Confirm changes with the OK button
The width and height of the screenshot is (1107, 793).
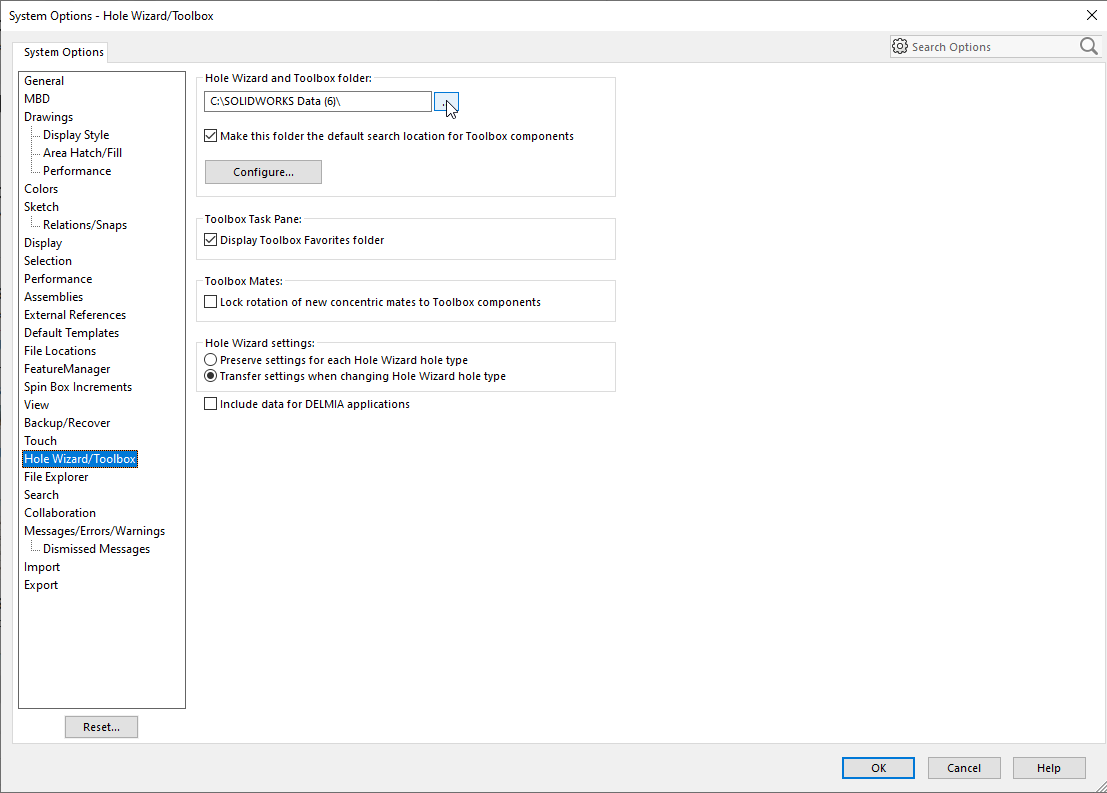pyautogui.click(x=878, y=768)
